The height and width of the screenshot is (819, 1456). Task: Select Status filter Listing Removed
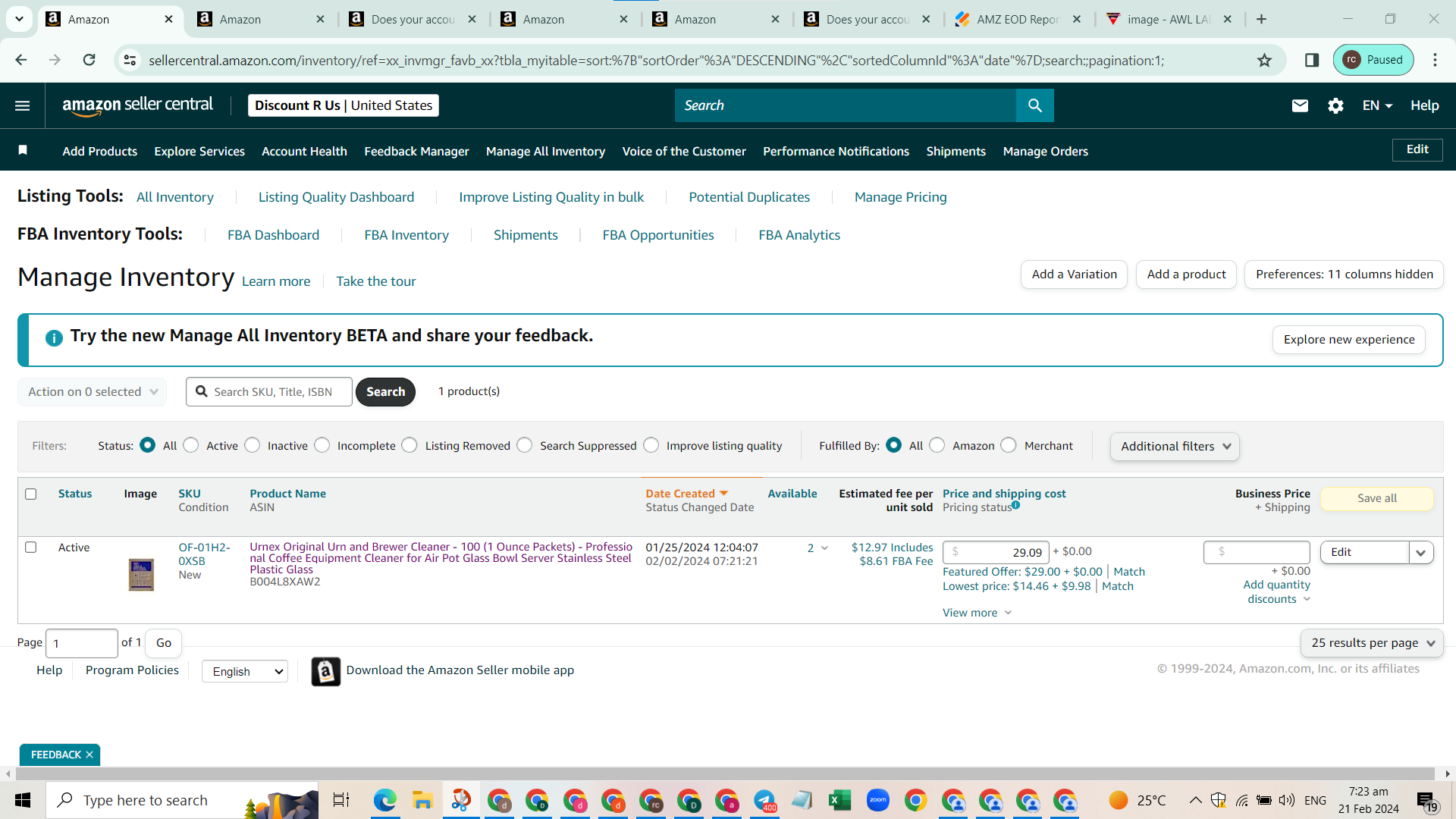(409, 446)
